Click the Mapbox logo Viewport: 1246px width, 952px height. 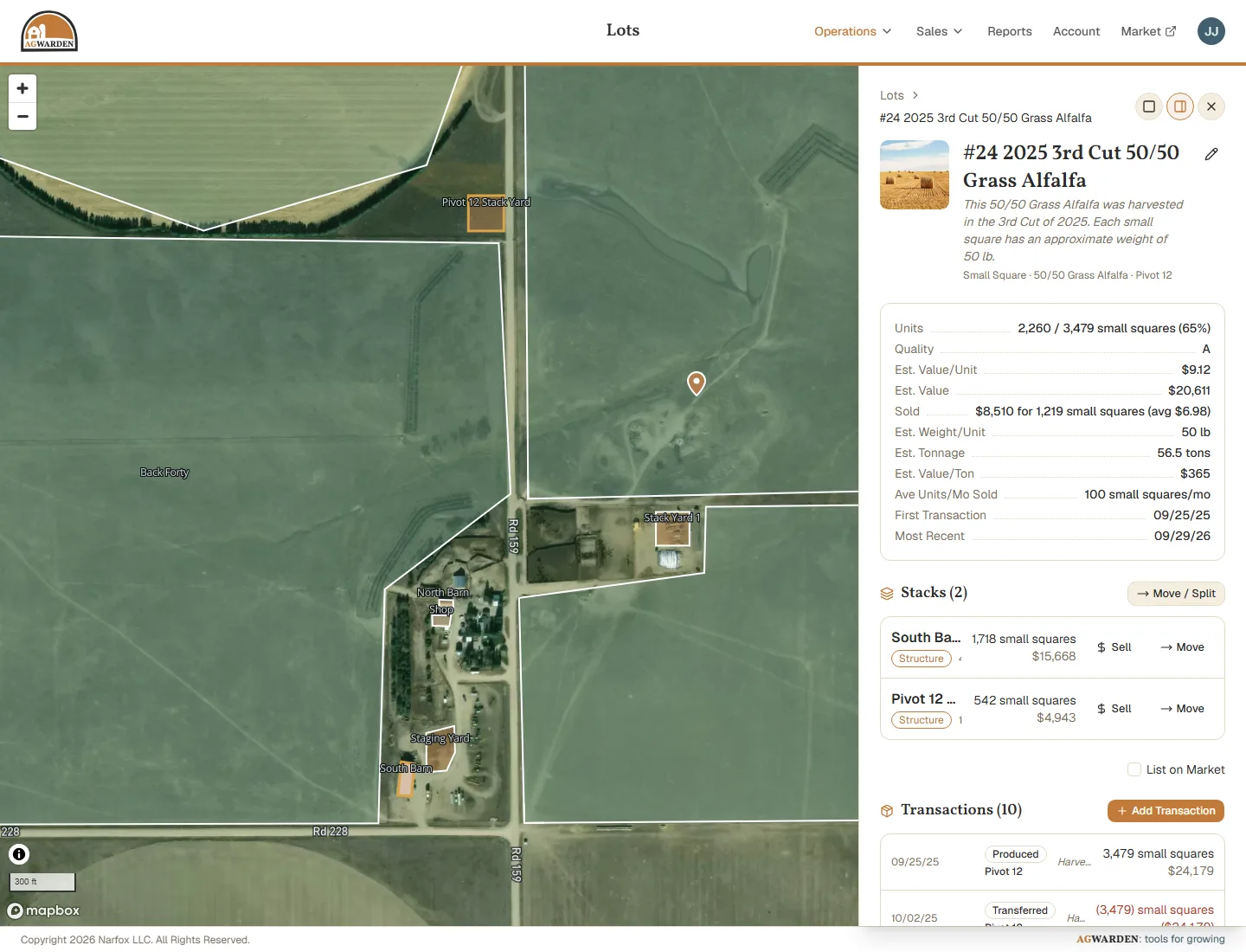[43, 910]
